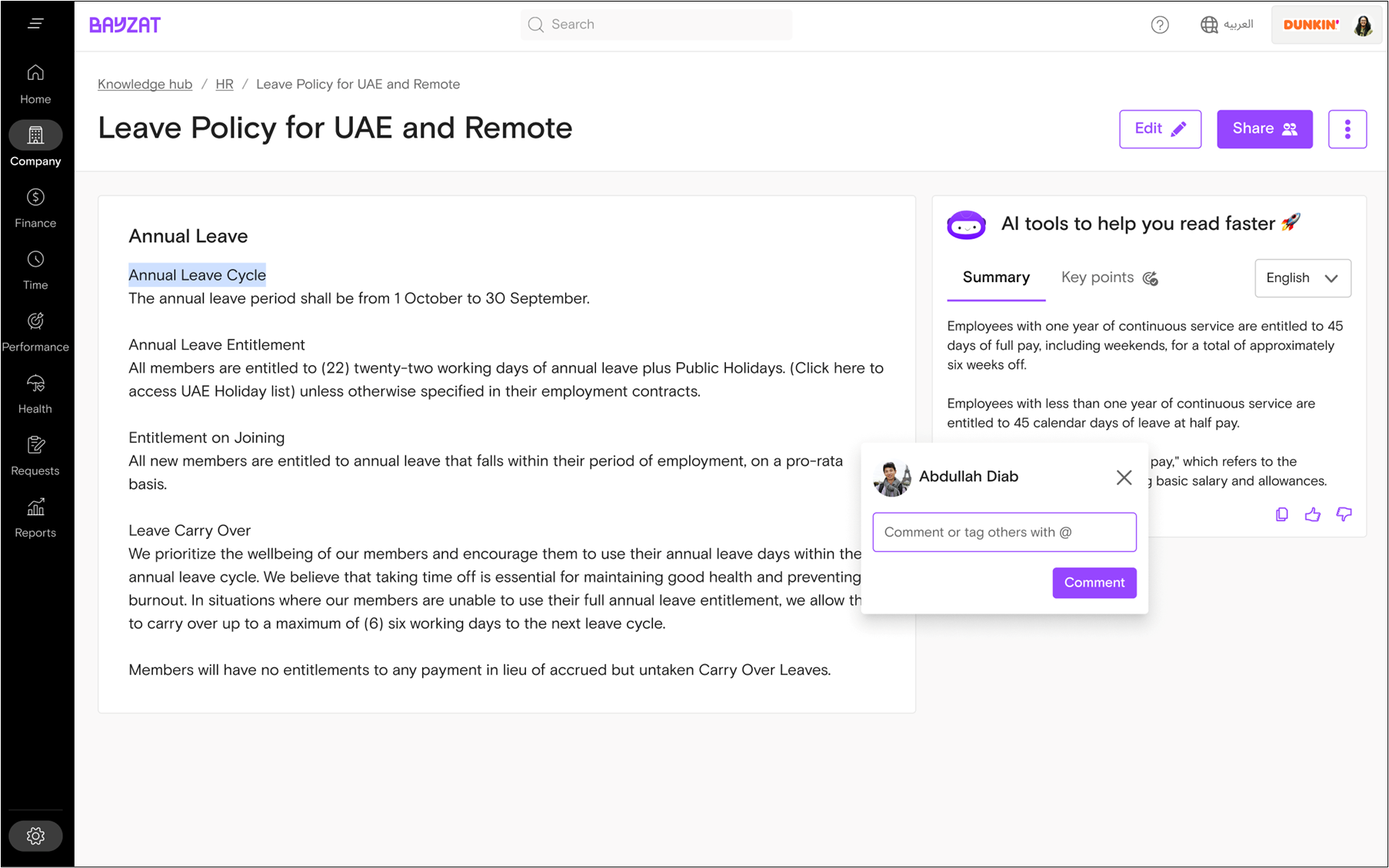This screenshot has width=1389, height=868.
Task: Open settings gear in sidebar
Action: [35, 836]
